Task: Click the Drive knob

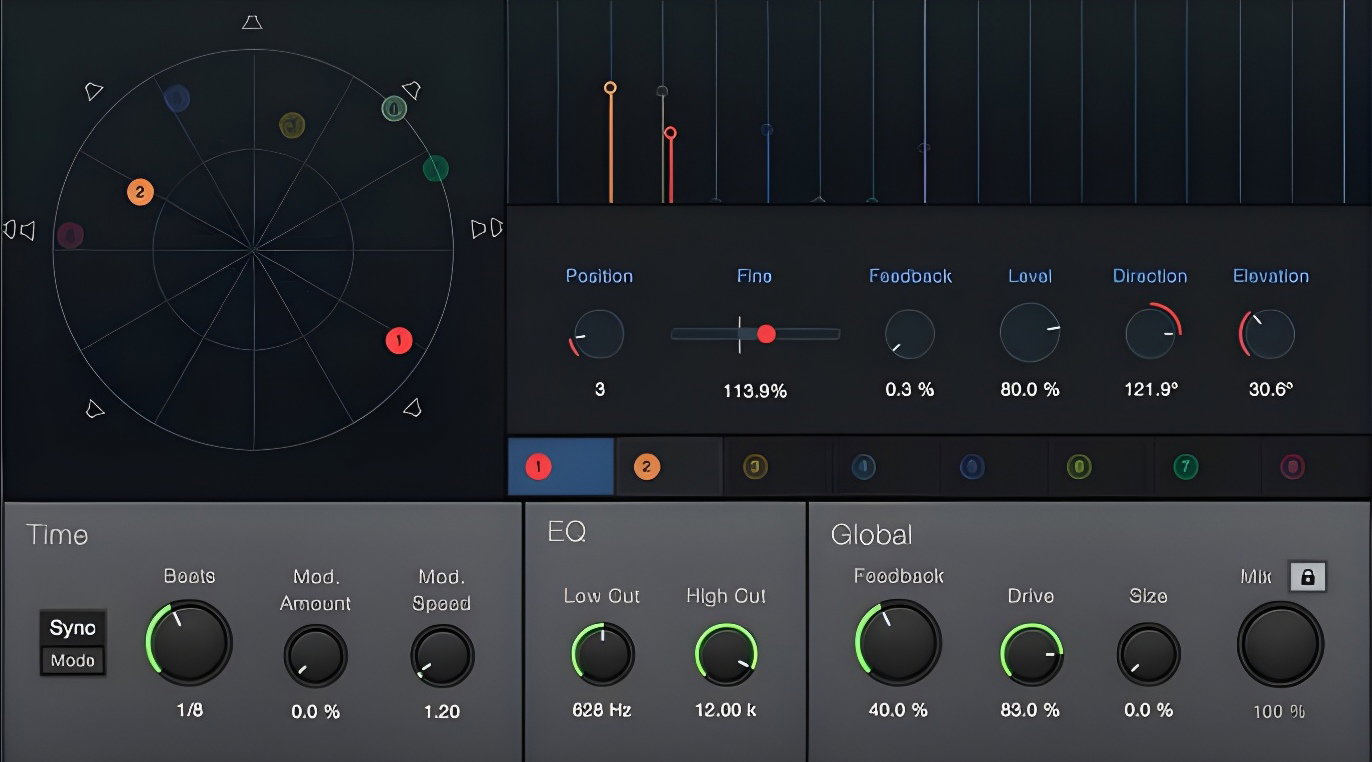Action: coord(1031,655)
